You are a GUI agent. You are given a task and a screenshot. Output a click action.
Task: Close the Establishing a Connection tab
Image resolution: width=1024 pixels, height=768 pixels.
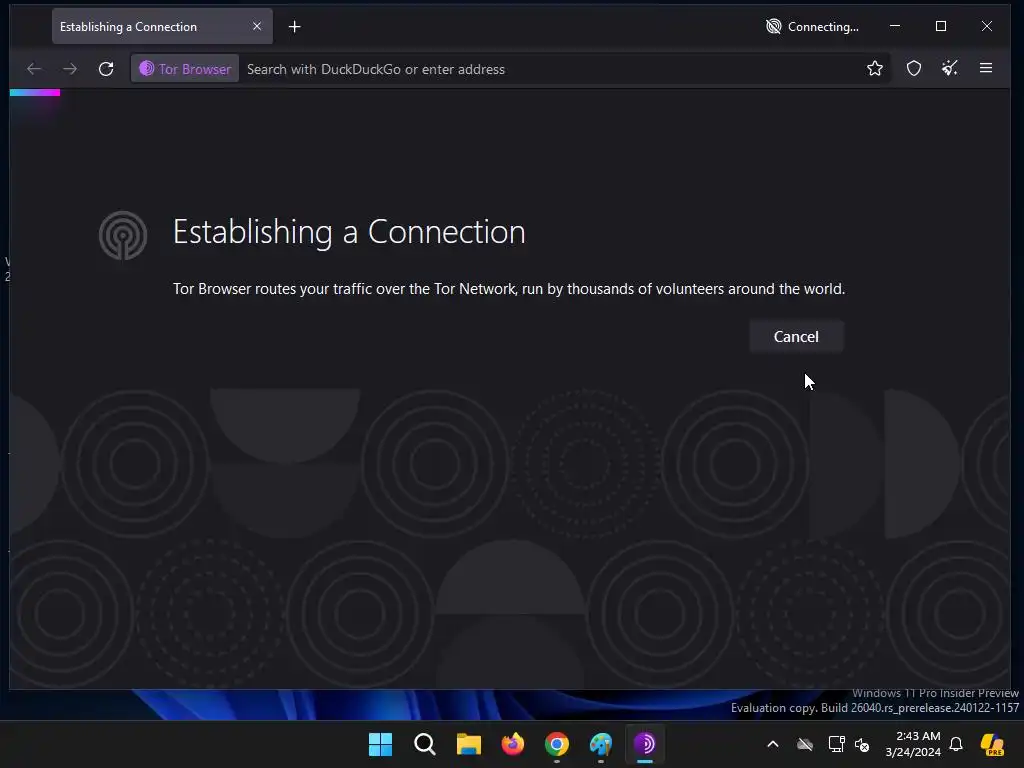[257, 26]
